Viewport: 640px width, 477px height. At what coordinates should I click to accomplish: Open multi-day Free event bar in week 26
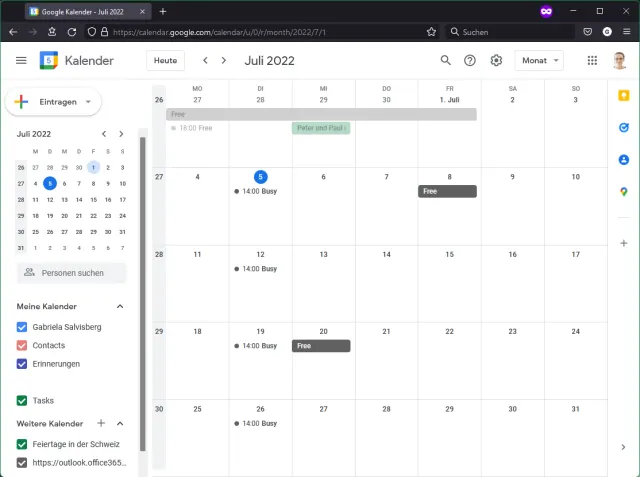[321, 114]
